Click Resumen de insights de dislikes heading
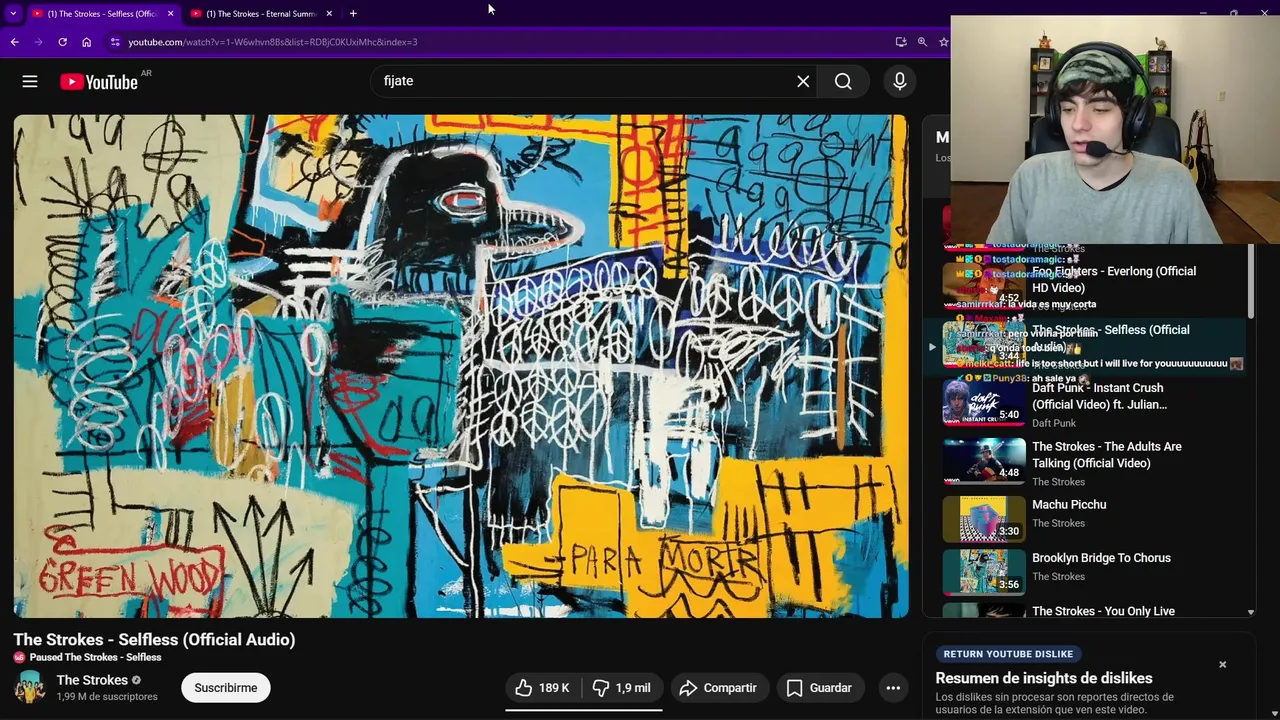This screenshot has height=720, width=1280. click(x=1044, y=678)
